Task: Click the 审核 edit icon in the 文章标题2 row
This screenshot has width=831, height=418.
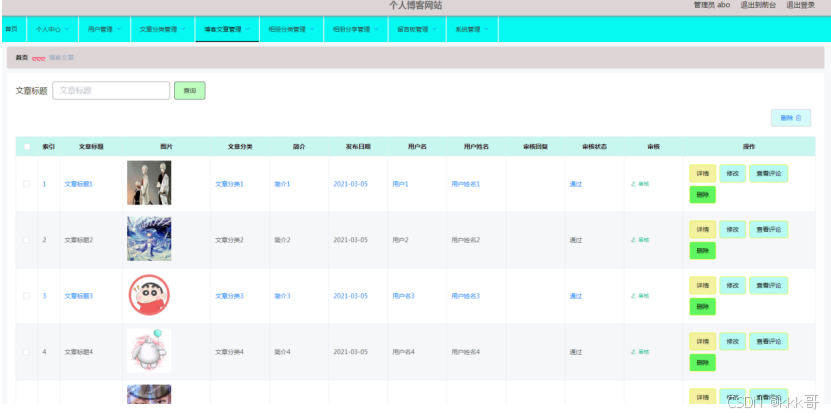Action: click(633, 240)
